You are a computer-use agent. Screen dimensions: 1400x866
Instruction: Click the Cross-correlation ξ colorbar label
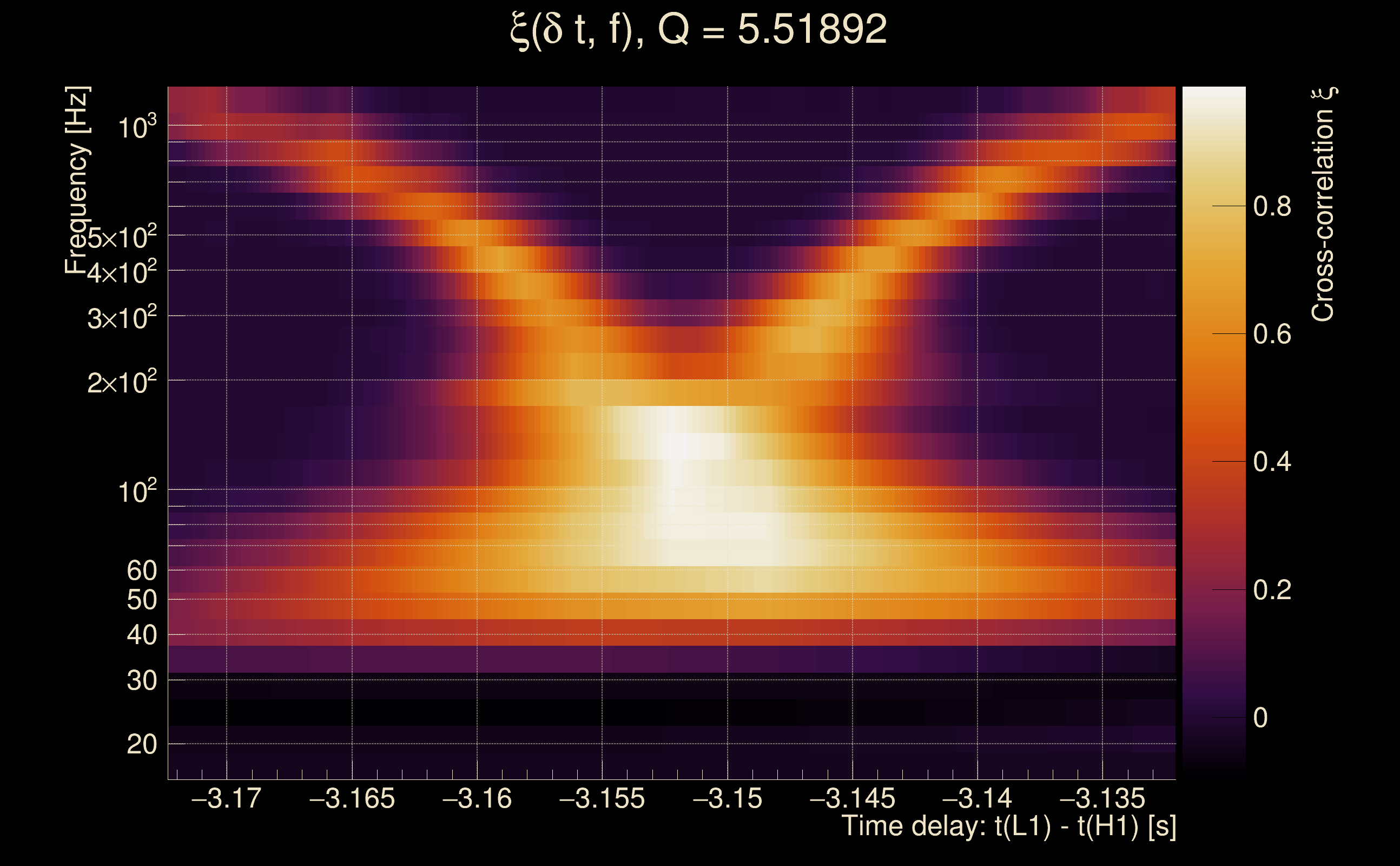[x=1323, y=205]
